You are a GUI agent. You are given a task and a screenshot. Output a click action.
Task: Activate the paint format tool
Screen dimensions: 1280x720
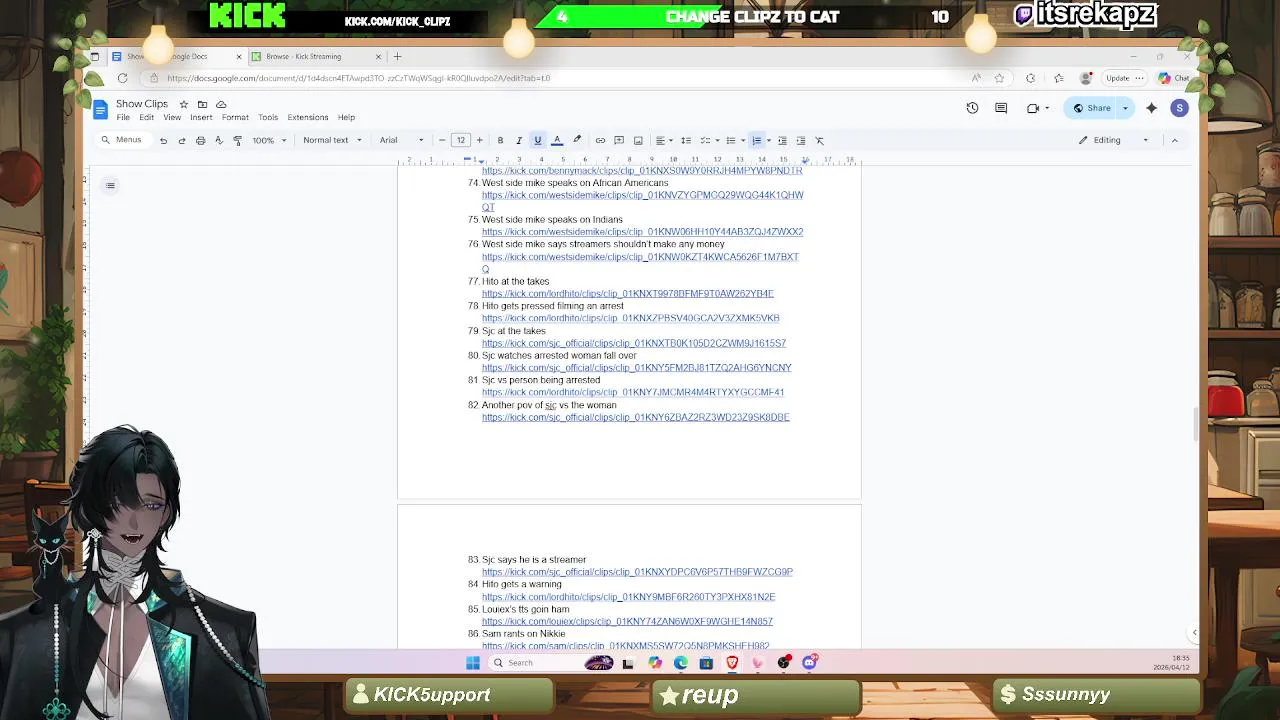click(x=237, y=140)
